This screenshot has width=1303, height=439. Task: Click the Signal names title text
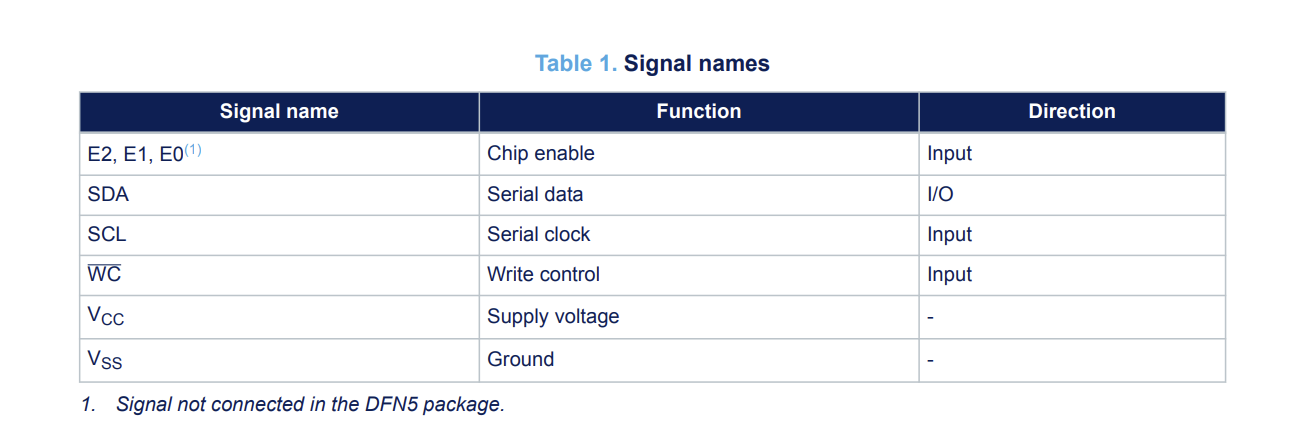(697, 64)
